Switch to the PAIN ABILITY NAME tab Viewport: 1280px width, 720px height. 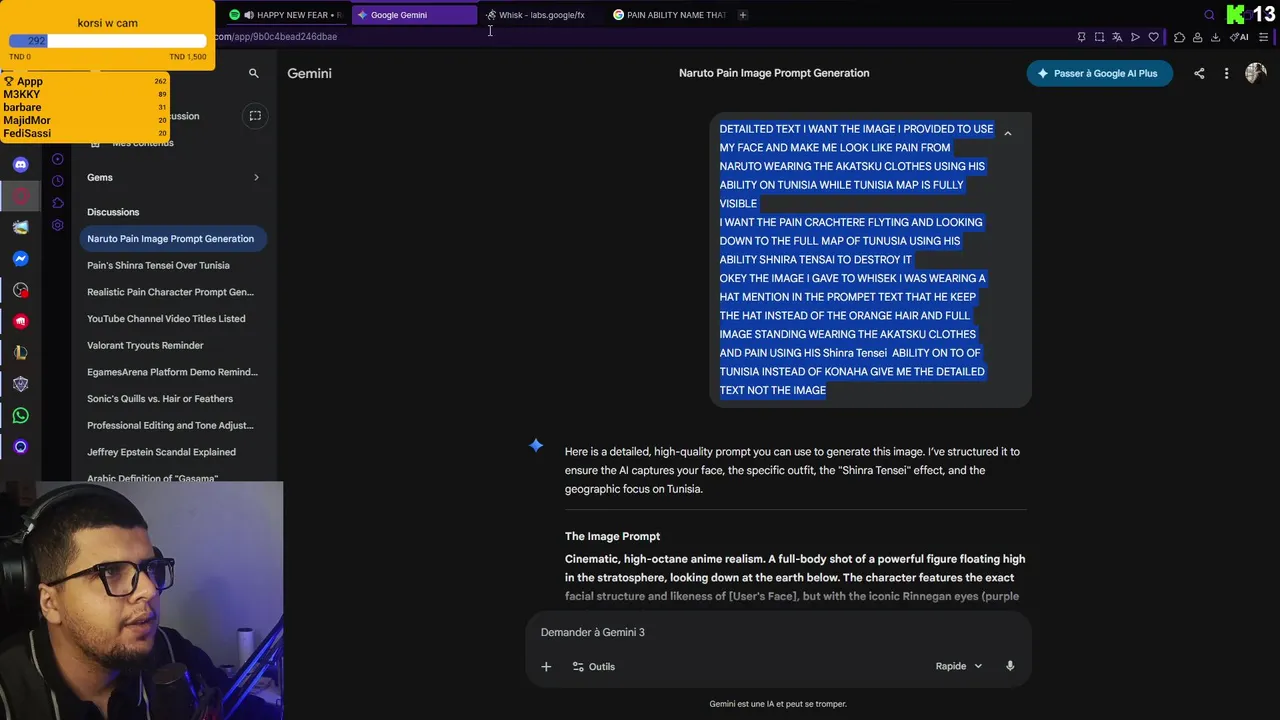[x=669, y=15]
